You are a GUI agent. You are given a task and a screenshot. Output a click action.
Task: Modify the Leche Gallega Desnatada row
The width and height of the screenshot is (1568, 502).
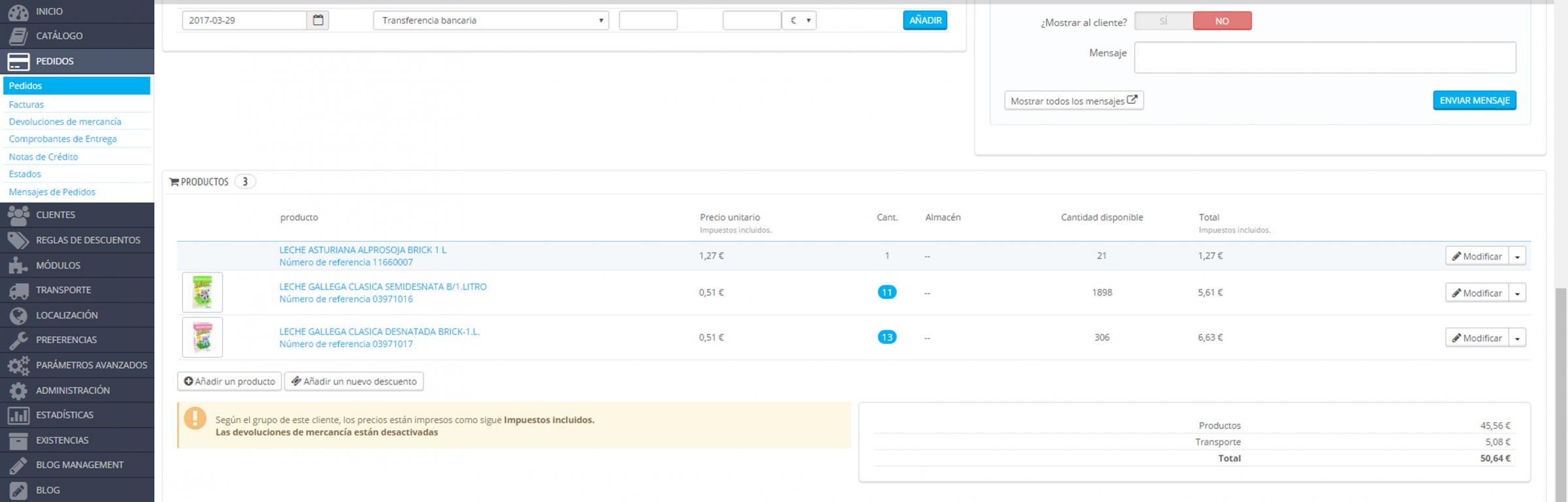1477,338
